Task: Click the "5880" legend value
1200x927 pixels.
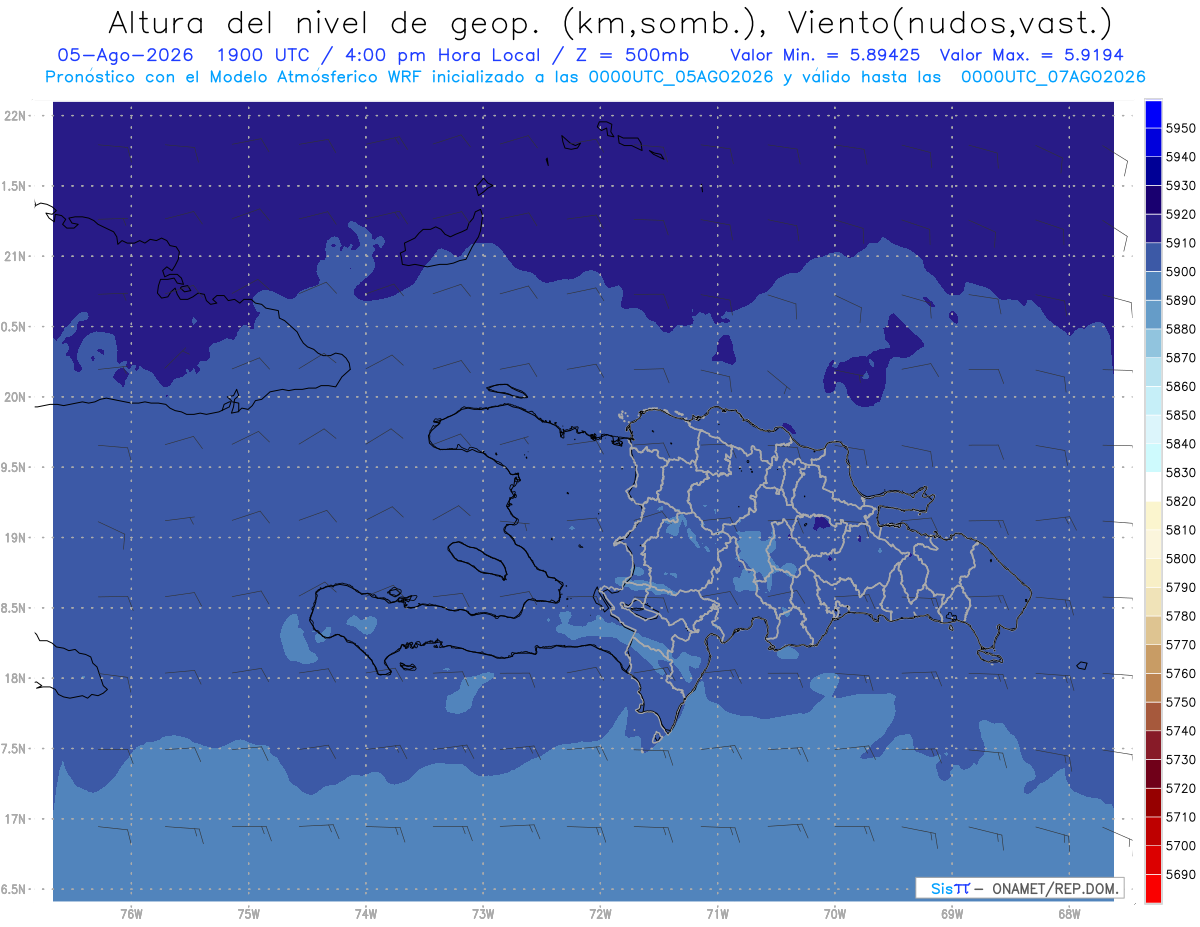Action: 1180,329
